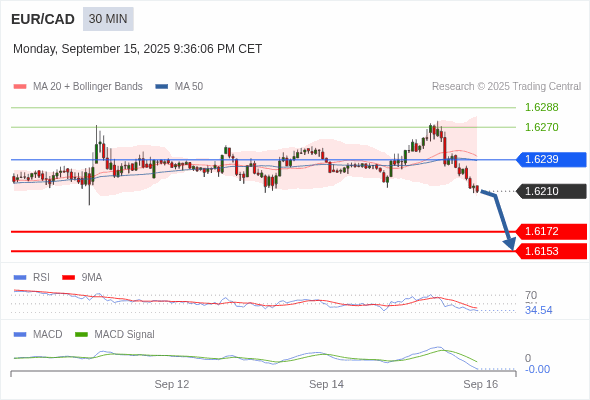Click the 1.6270 resistance level label
This screenshot has width=590, height=400.
541,127
